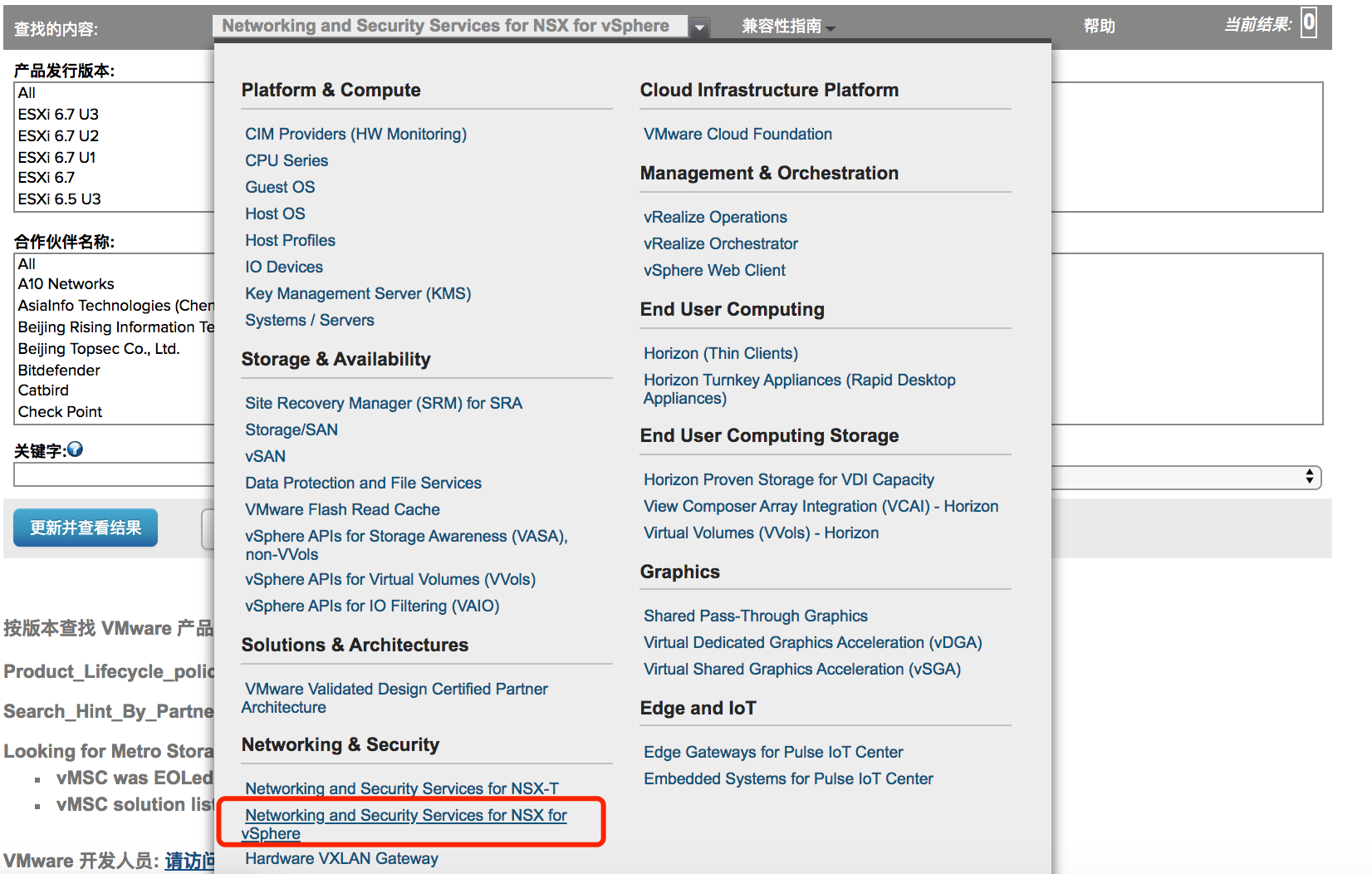Image resolution: width=1372 pixels, height=874 pixels.
Task: Open Systems / Servers link
Action: click(310, 320)
